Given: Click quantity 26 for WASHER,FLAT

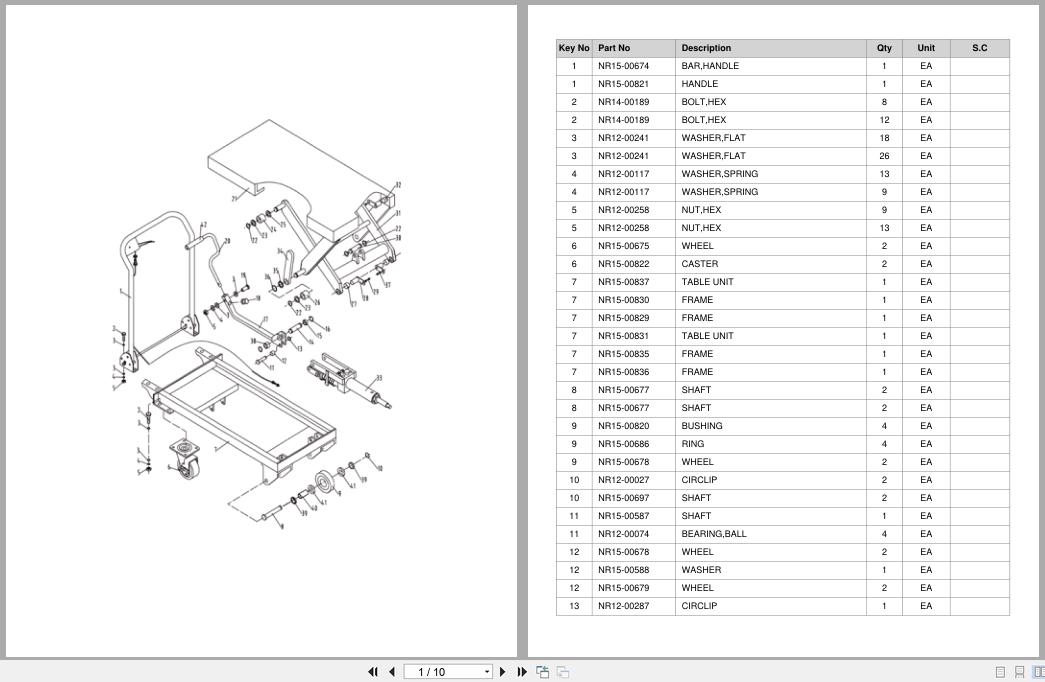Looking at the screenshot, I should 884,156.
